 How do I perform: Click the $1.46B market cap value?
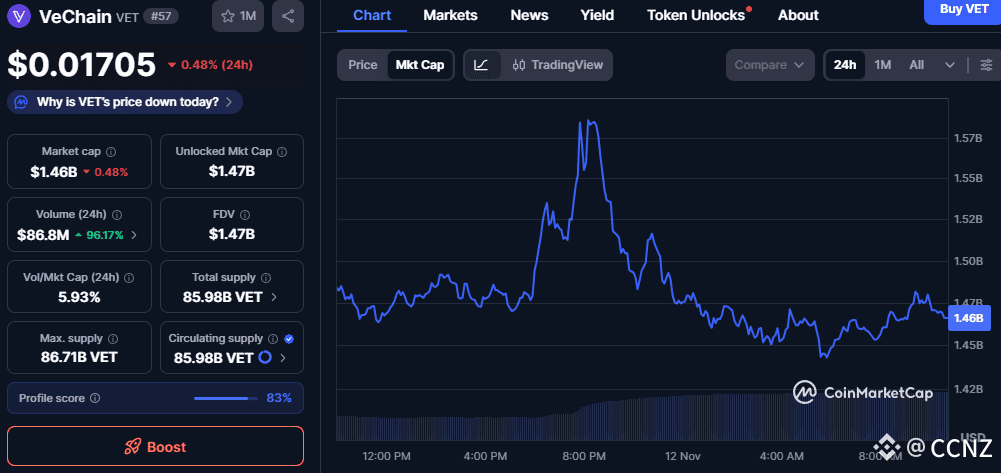click(54, 172)
